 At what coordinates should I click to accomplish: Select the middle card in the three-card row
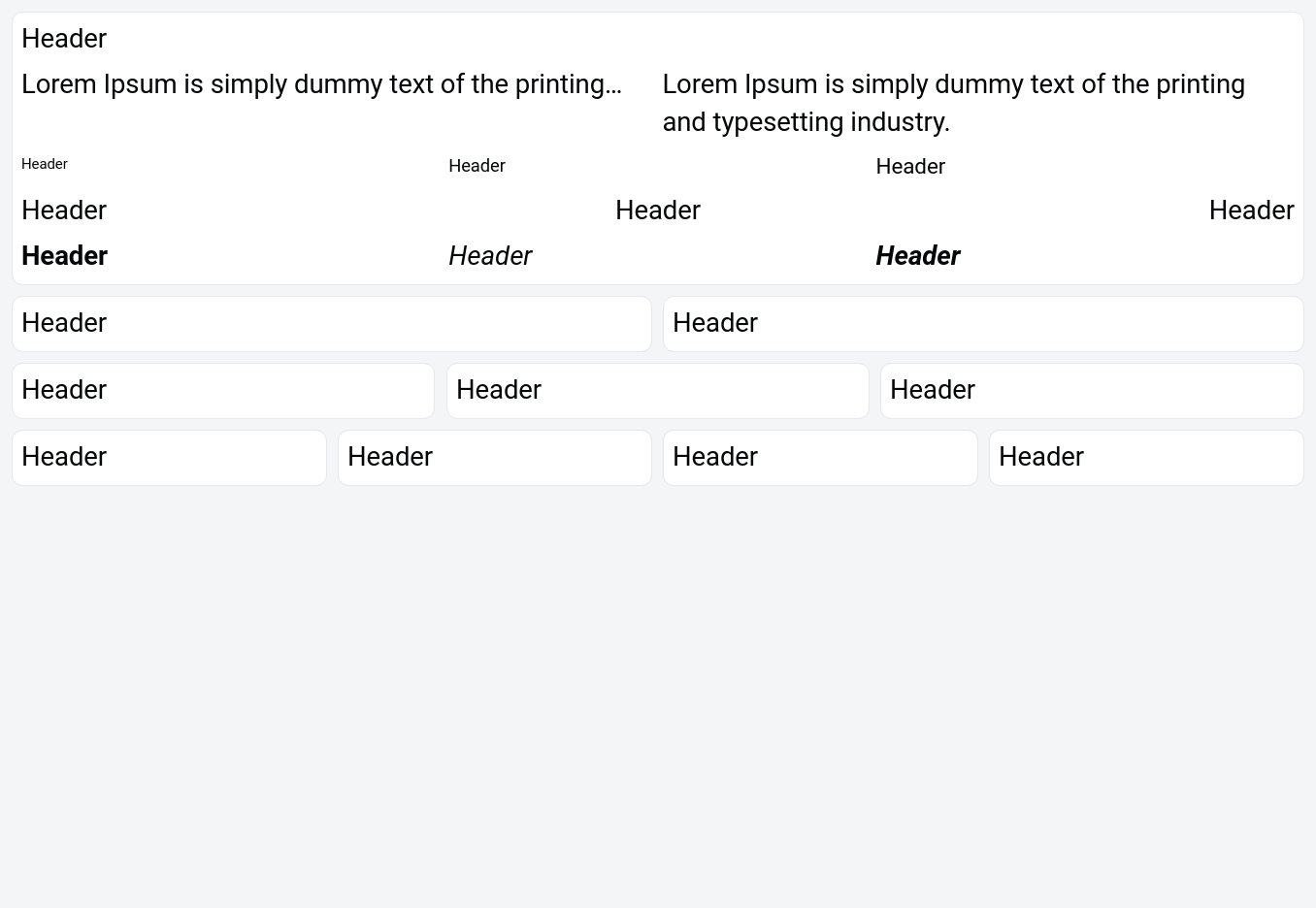tap(657, 391)
